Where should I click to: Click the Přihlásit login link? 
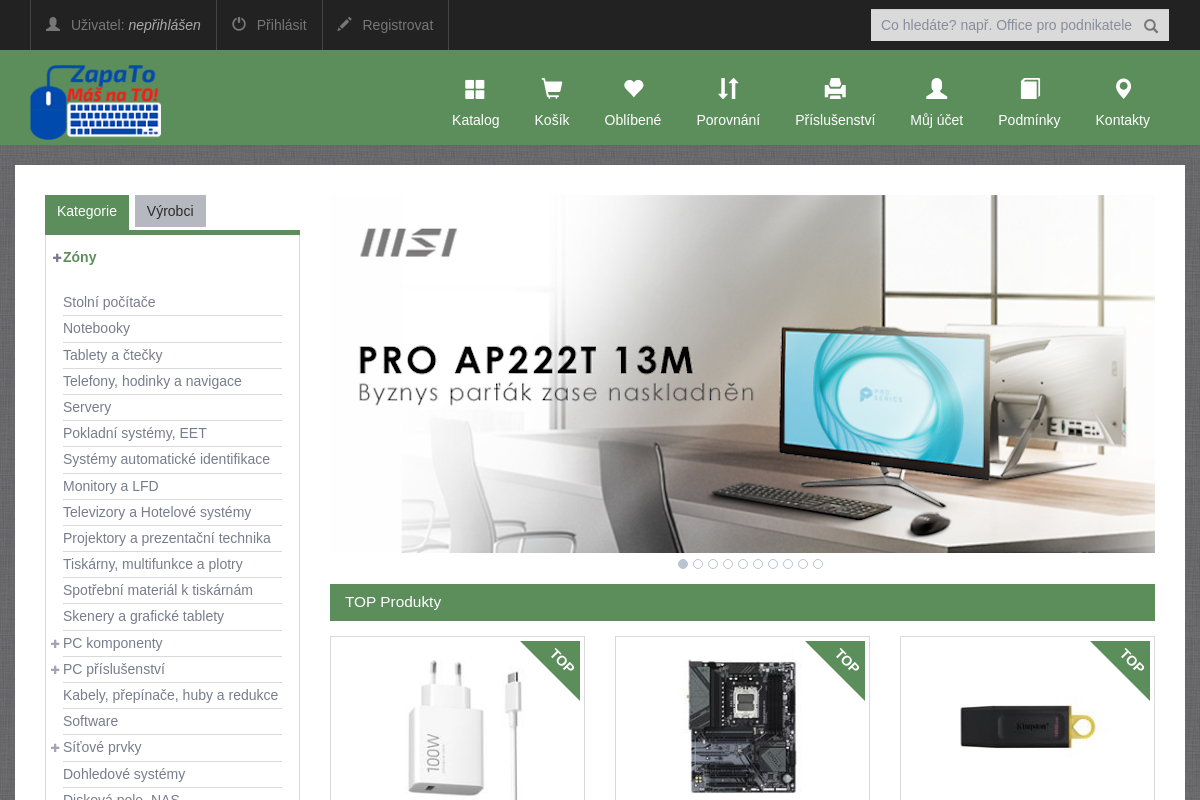269,25
